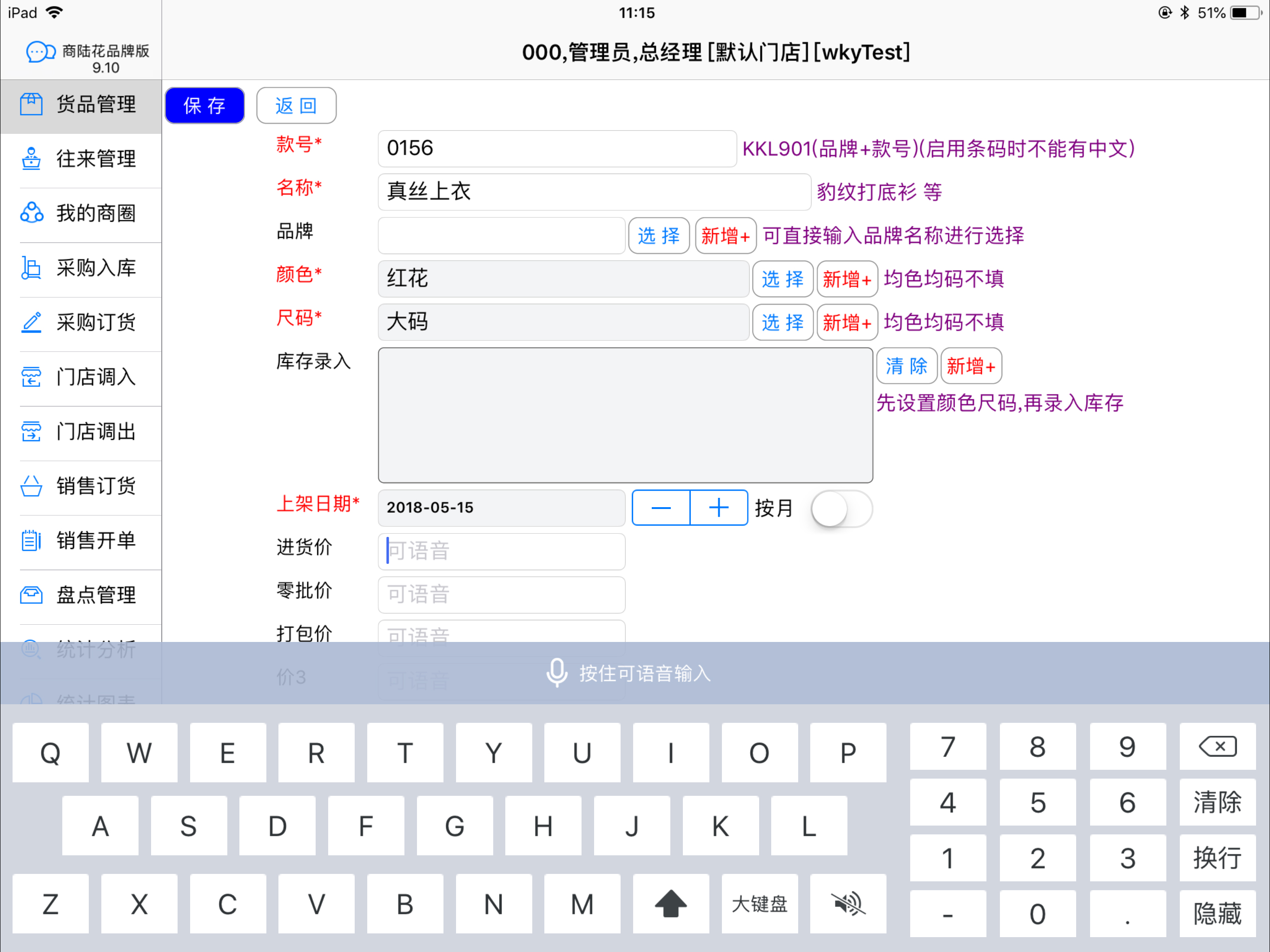Select 货品管理 menu item

[81, 106]
